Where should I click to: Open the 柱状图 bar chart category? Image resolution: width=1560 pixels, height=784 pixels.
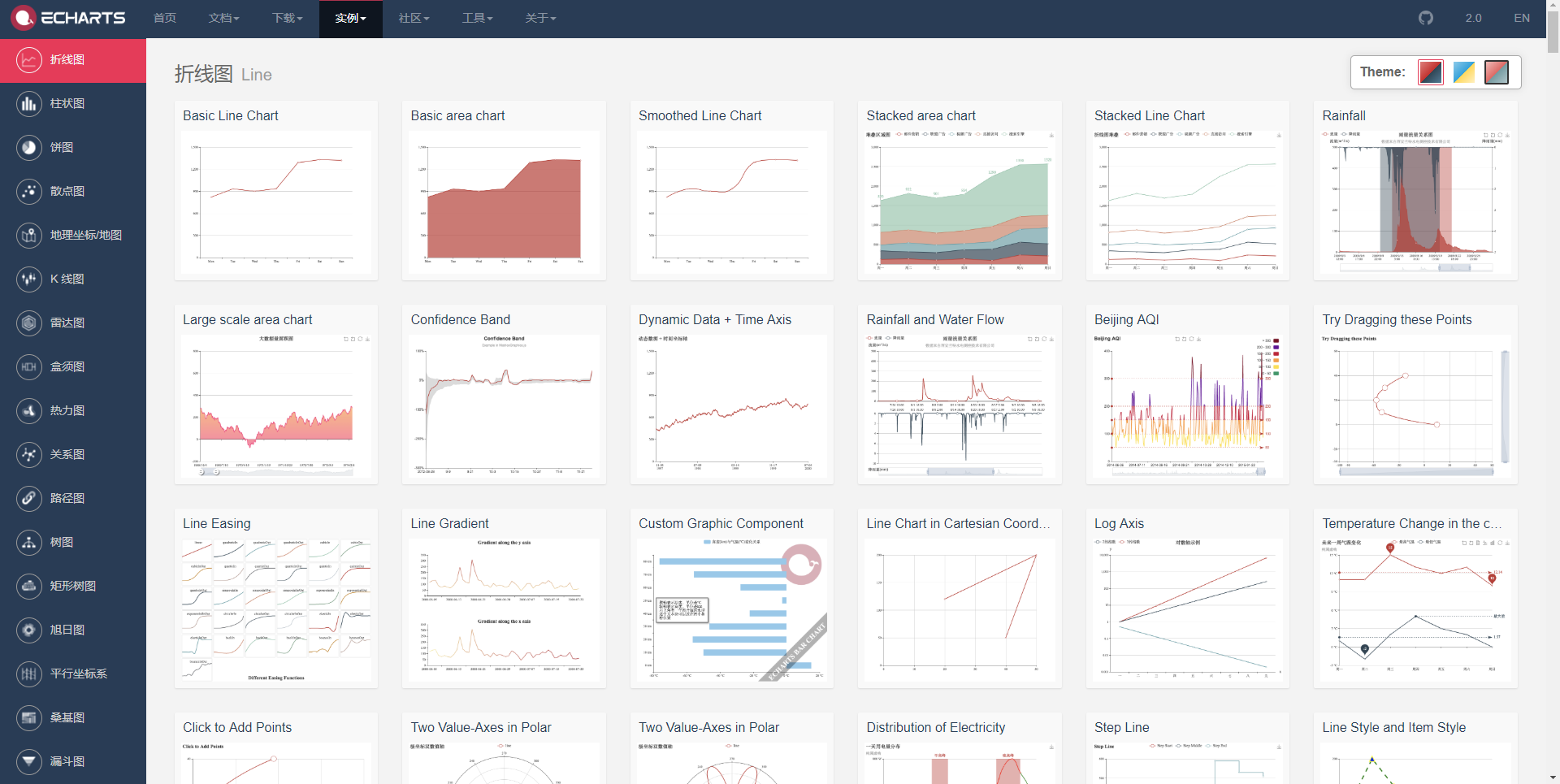73,104
